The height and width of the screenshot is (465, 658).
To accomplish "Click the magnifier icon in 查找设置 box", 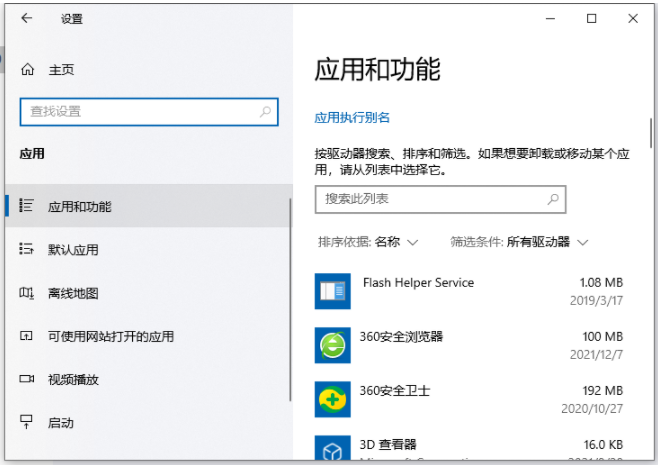I will [264, 112].
